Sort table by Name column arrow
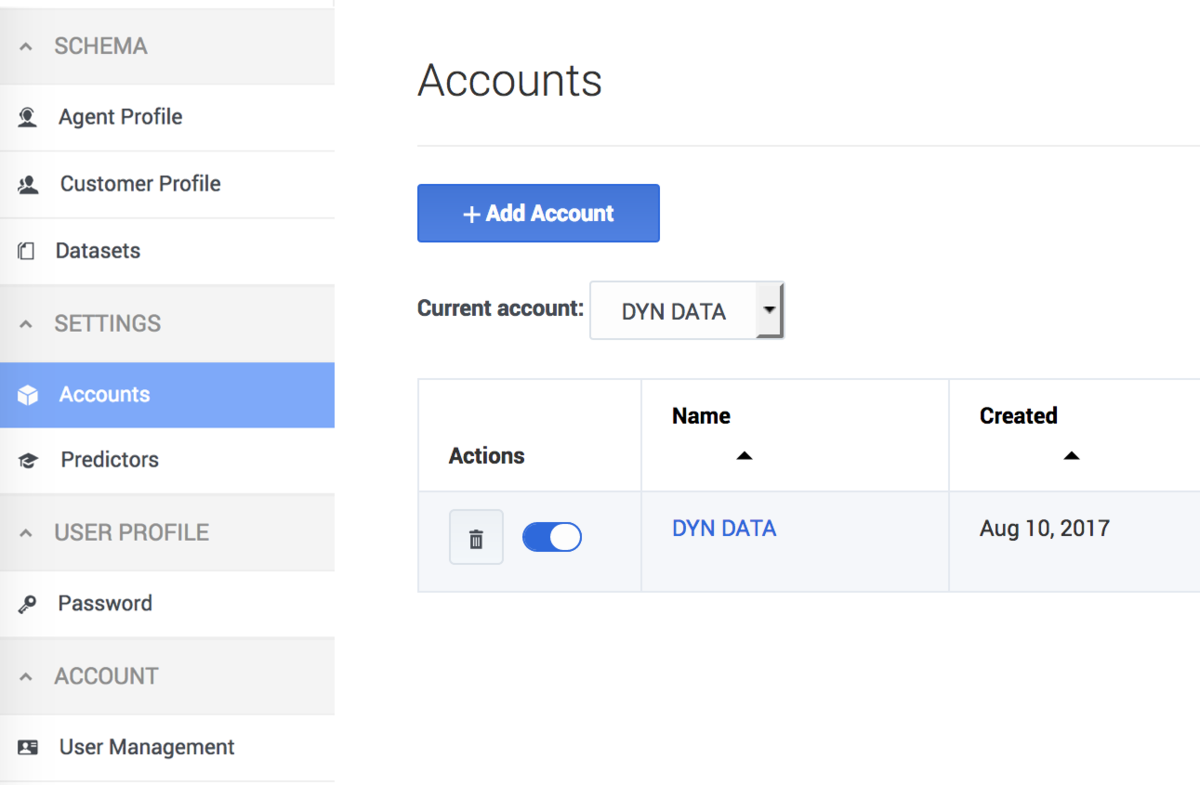The width and height of the screenshot is (1200, 785). [743, 456]
